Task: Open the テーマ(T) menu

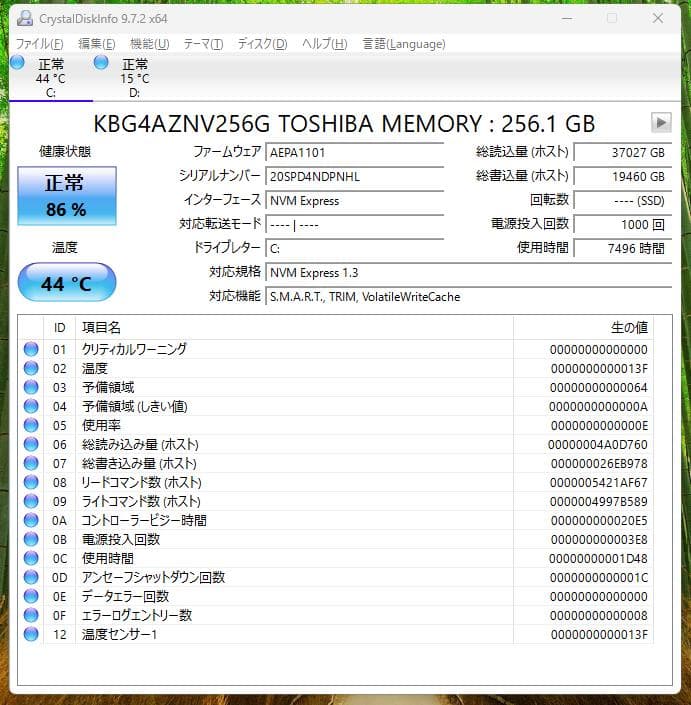Action: 203,44
